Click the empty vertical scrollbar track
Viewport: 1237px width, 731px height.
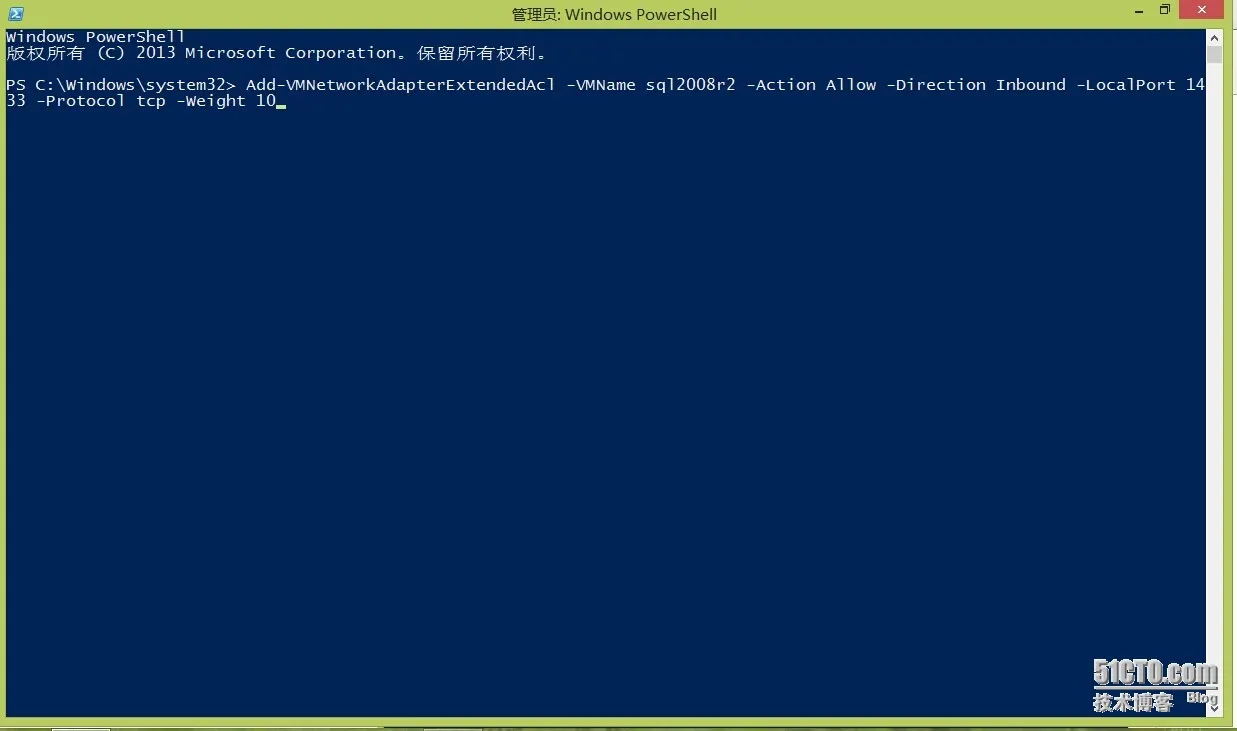(1215, 380)
